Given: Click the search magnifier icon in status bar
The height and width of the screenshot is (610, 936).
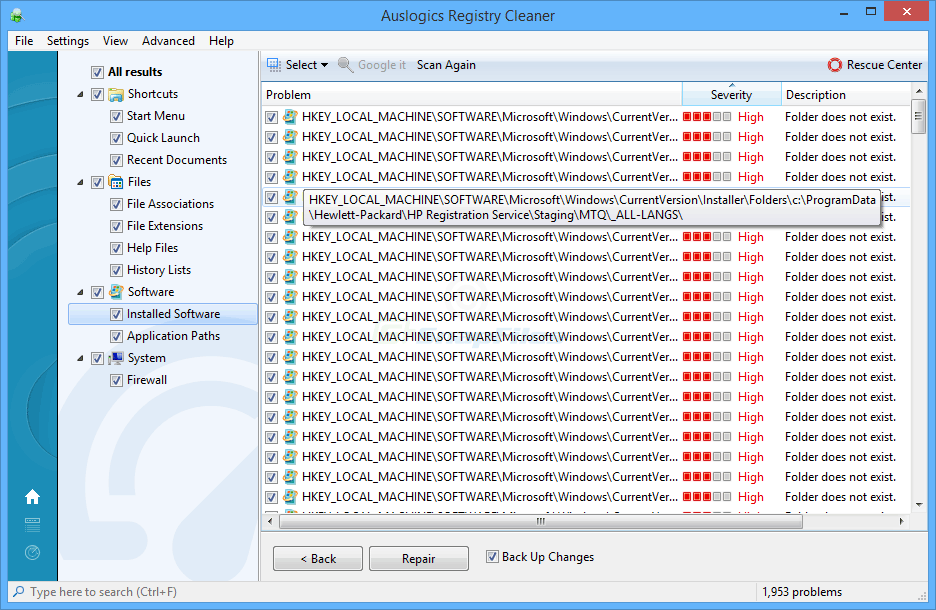Looking at the screenshot, I should click(19, 591).
